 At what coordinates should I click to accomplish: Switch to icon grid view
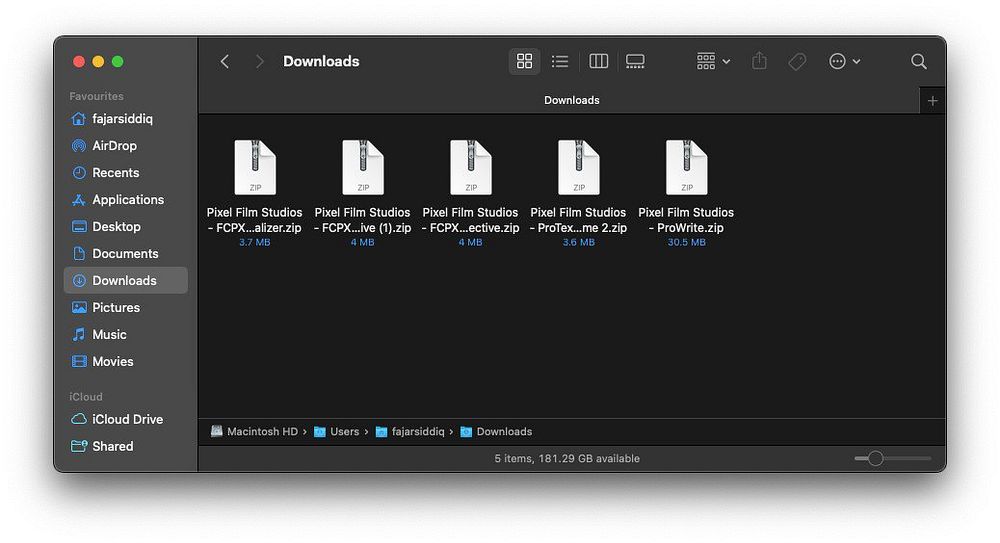pyautogui.click(x=524, y=61)
